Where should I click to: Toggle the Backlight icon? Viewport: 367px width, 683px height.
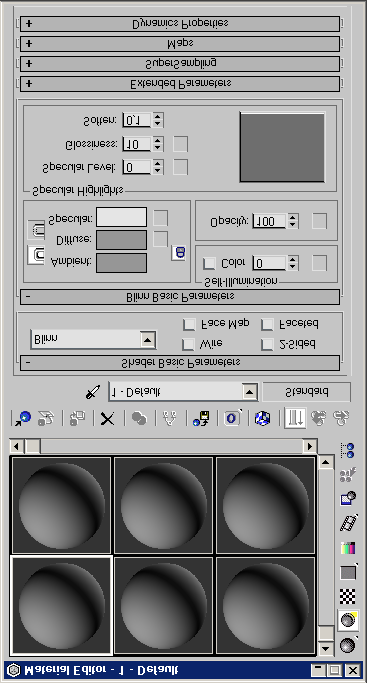coord(348,620)
